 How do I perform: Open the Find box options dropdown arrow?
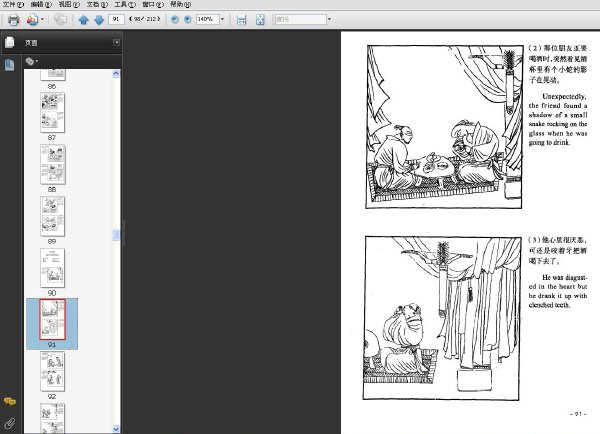pyautogui.click(x=329, y=19)
